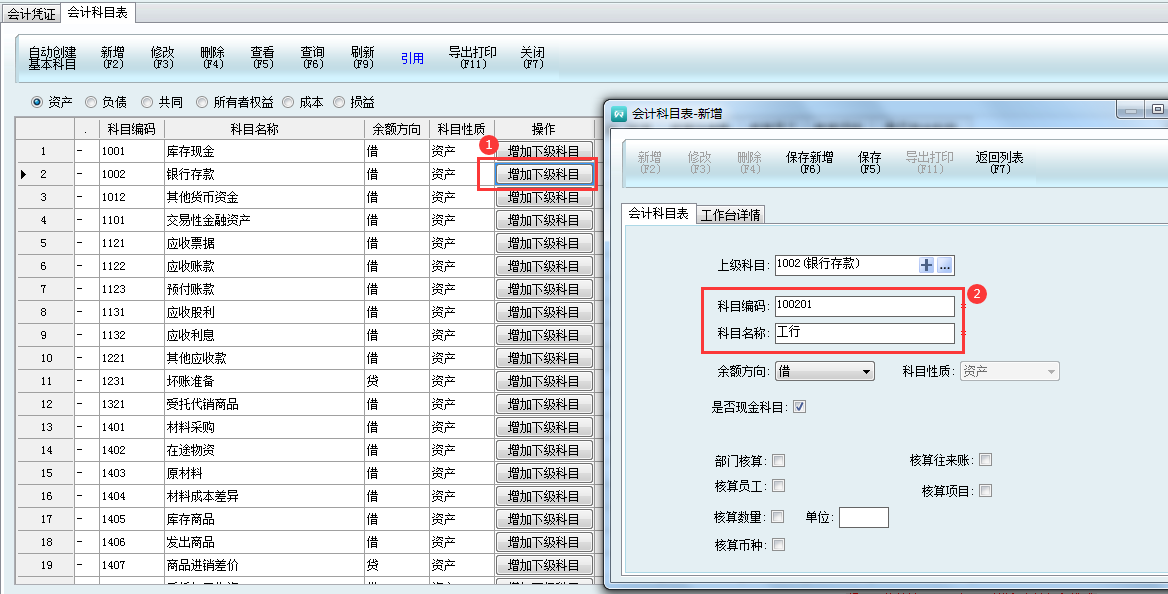The width and height of the screenshot is (1168, 594).
Task: Enable the 部门核算 checkbox
Action: 778,461
